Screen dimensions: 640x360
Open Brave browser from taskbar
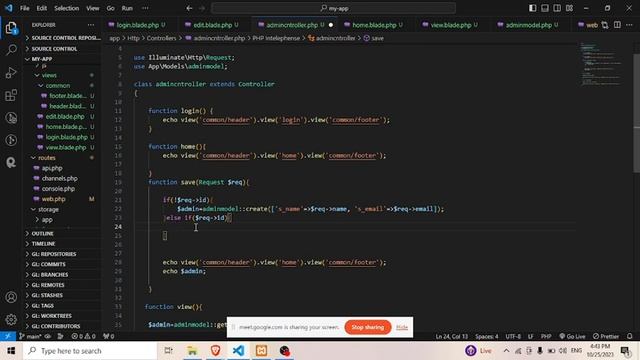coord(215,351)
